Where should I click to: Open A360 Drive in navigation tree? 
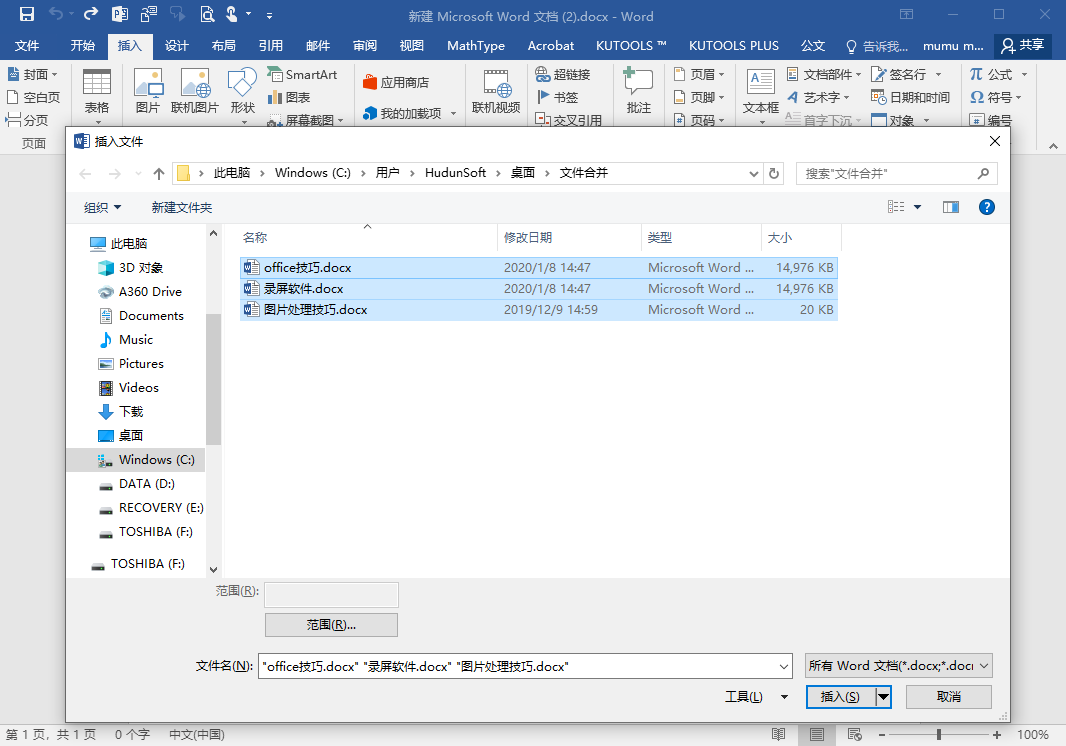(x=141, y=292)
